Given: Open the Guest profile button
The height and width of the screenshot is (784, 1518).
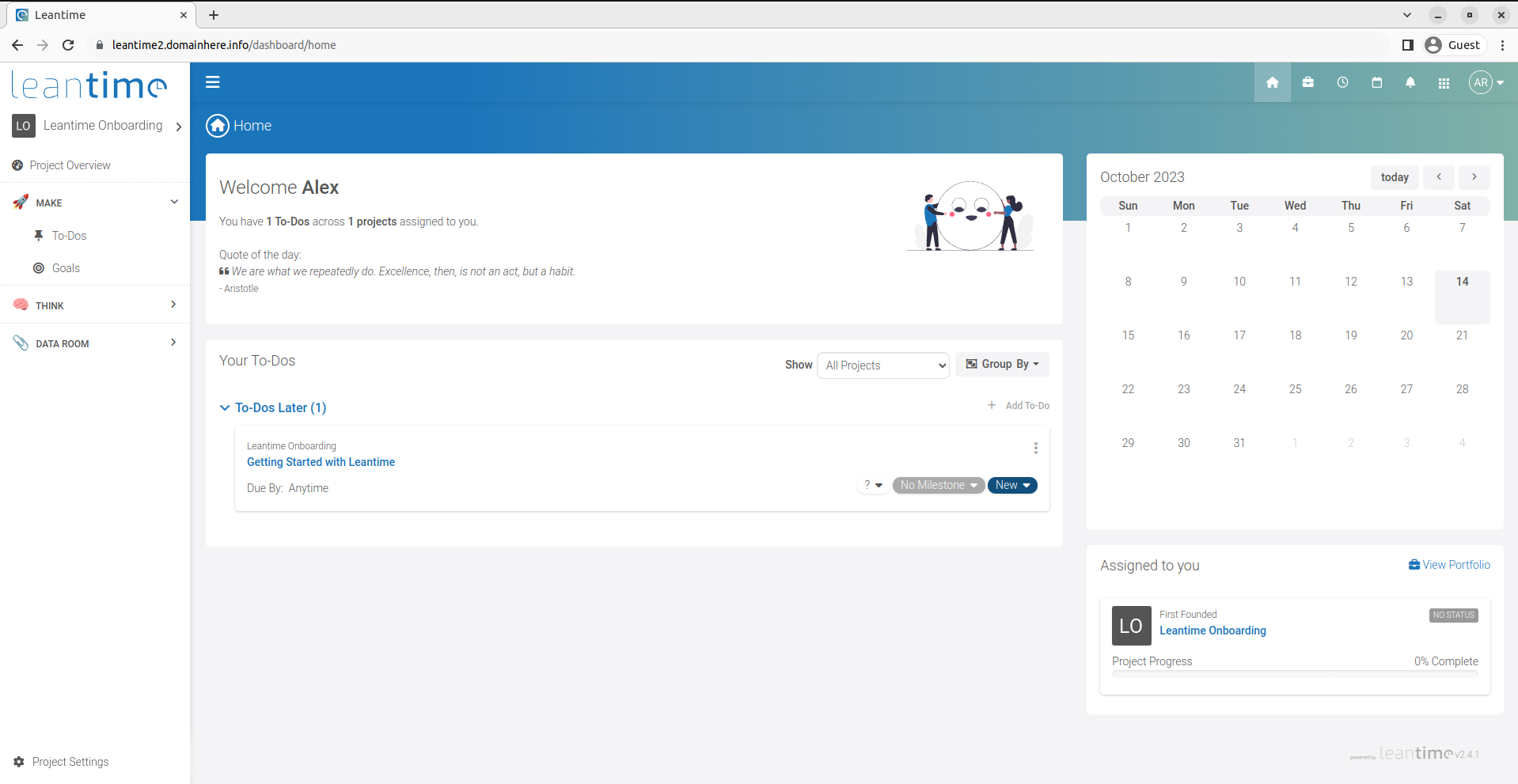Looking at the screenshot, I should tap(1454, 45).
